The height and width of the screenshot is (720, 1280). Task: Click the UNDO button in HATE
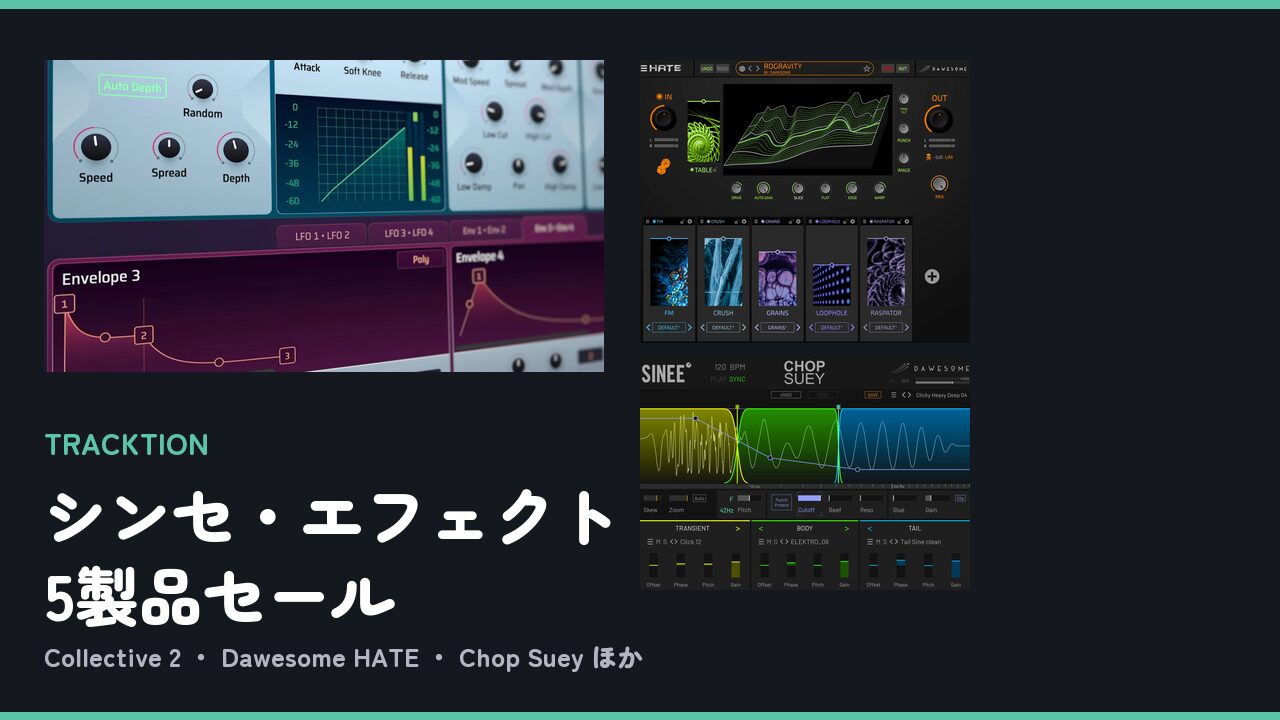click(x=707, y=68)
